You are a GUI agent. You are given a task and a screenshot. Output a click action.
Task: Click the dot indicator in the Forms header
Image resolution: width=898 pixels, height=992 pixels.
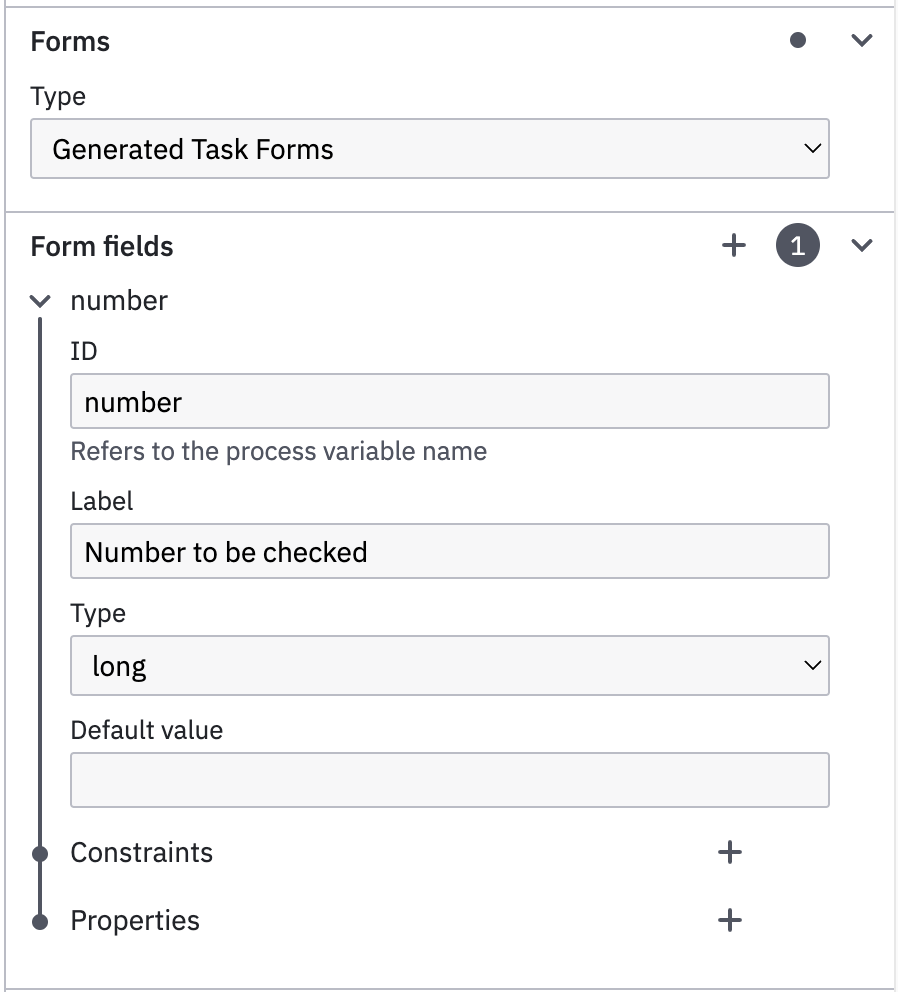798,40
